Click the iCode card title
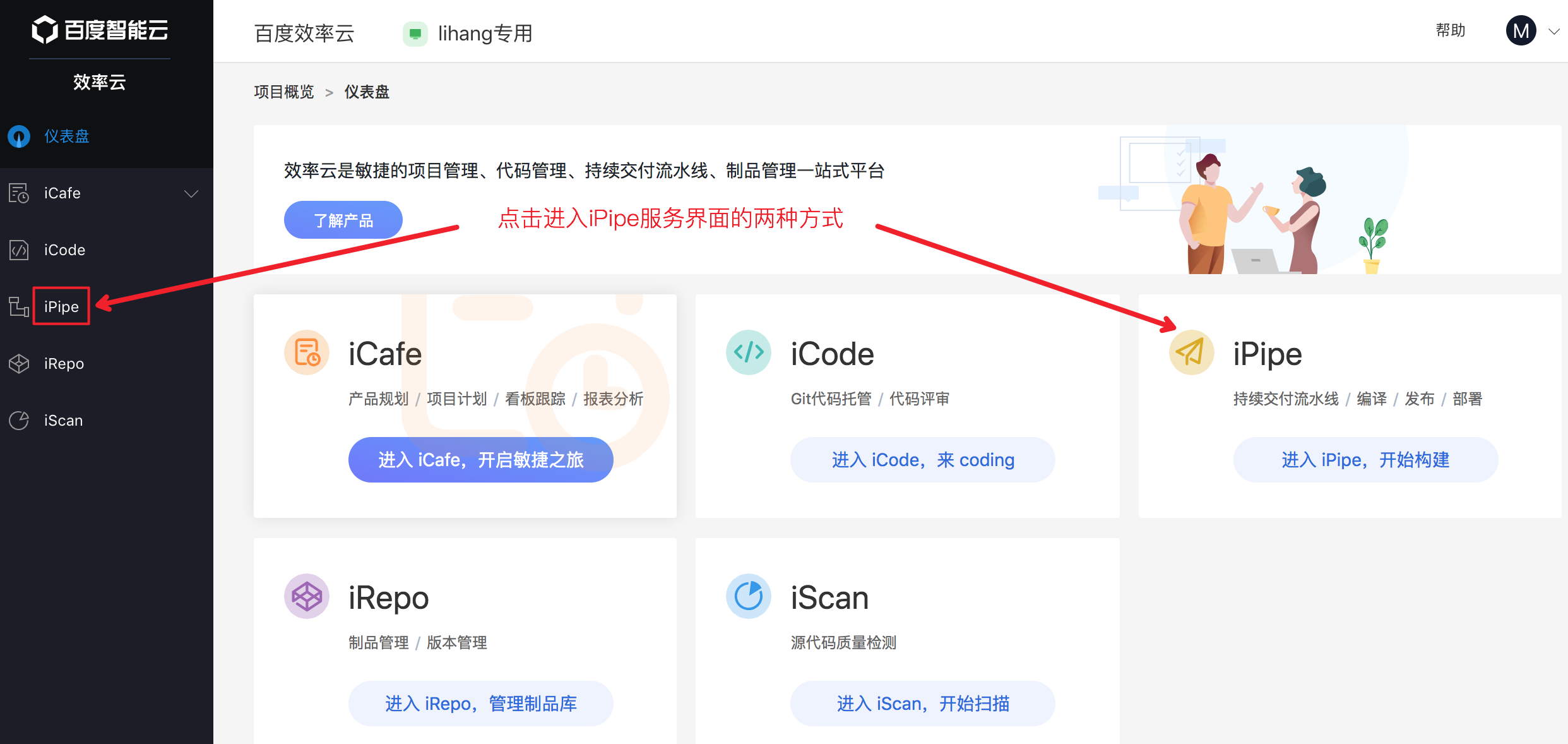 pos(832,354)
